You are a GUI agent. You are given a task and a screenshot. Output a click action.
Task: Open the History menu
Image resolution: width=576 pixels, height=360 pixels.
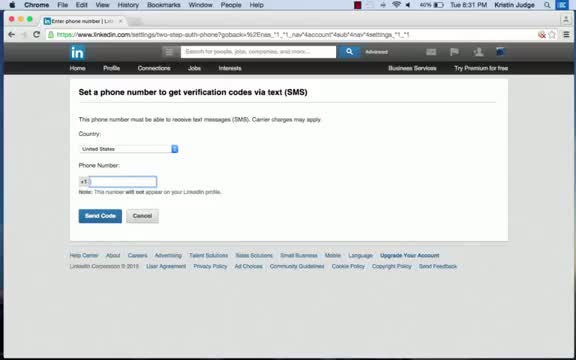coord(128,5)
